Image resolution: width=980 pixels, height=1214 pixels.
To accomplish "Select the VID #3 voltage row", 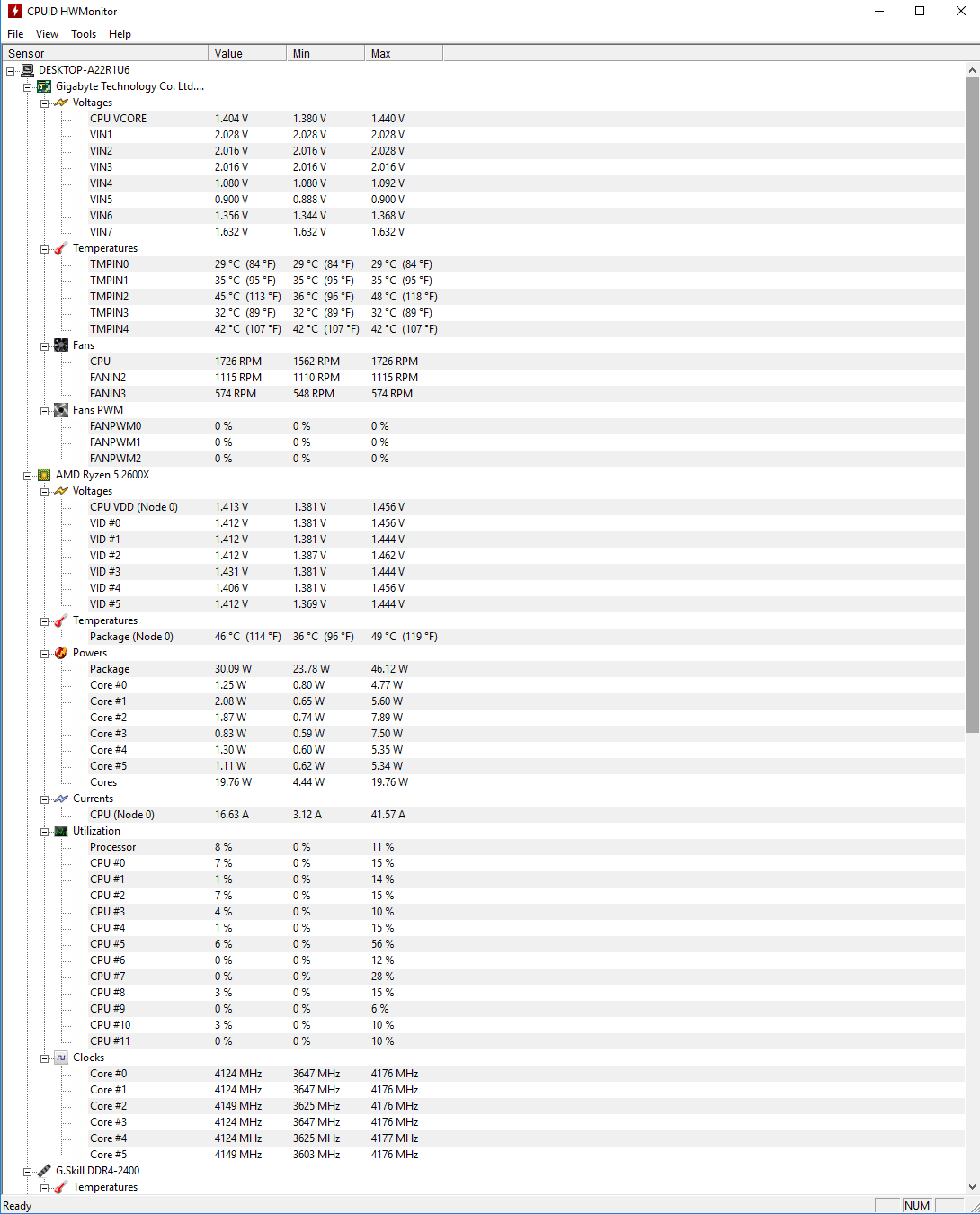I will pos(483,572).
